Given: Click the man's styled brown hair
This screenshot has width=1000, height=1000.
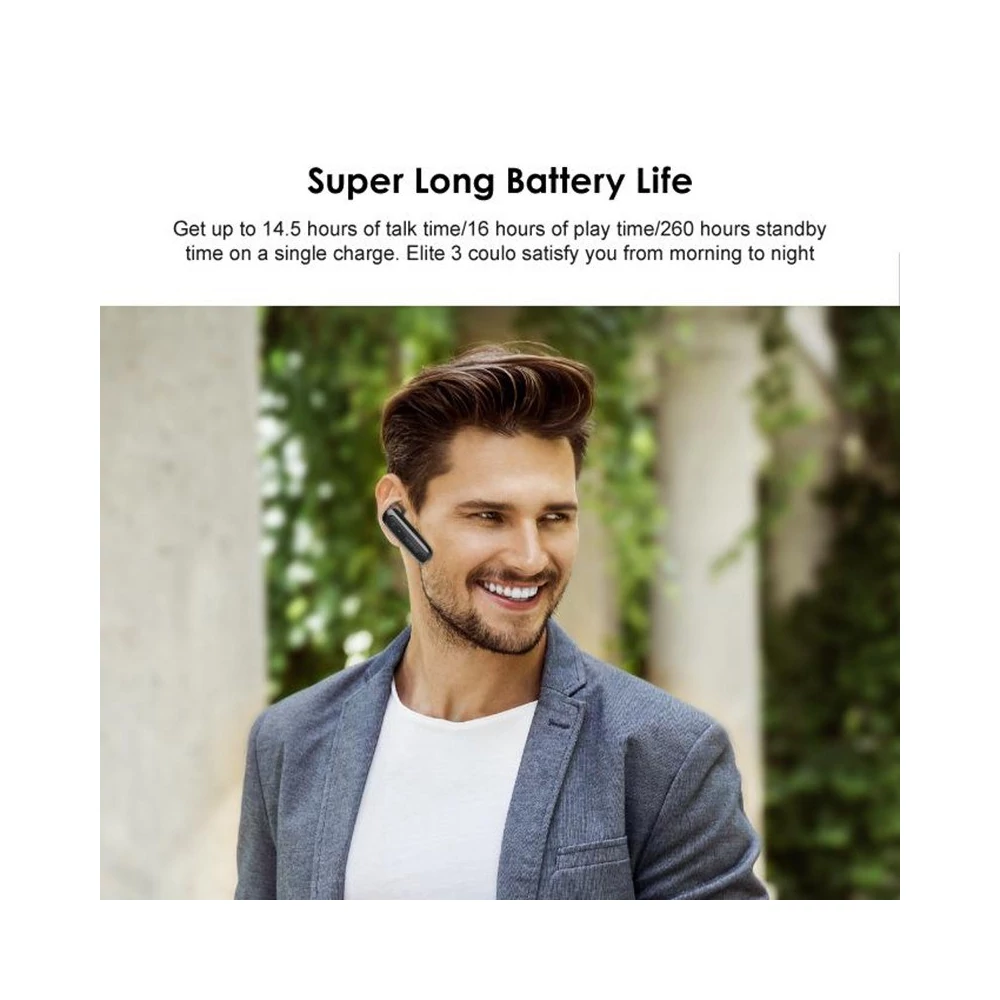Looking at the screenshot, I should [x=485, y=408].
